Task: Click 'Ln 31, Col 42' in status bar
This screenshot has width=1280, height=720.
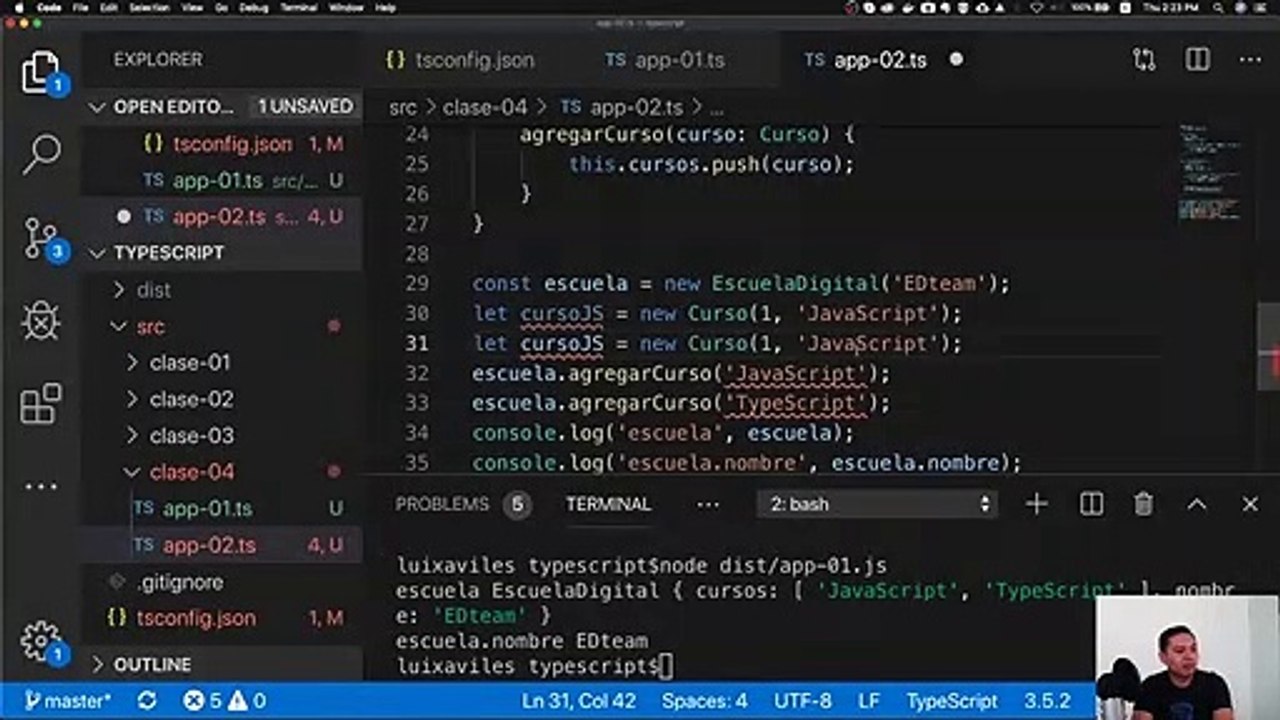Action: click(579, 701)
